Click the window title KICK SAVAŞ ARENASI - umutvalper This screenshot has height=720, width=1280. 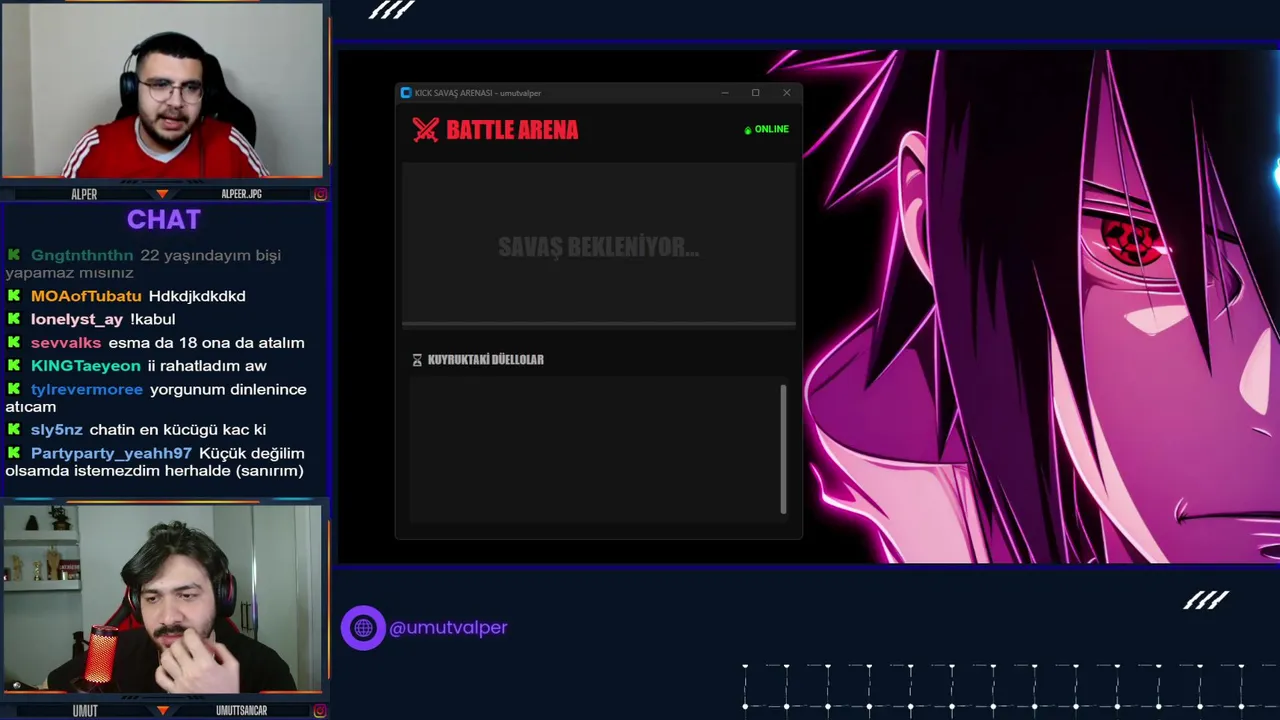coord(478,93)
